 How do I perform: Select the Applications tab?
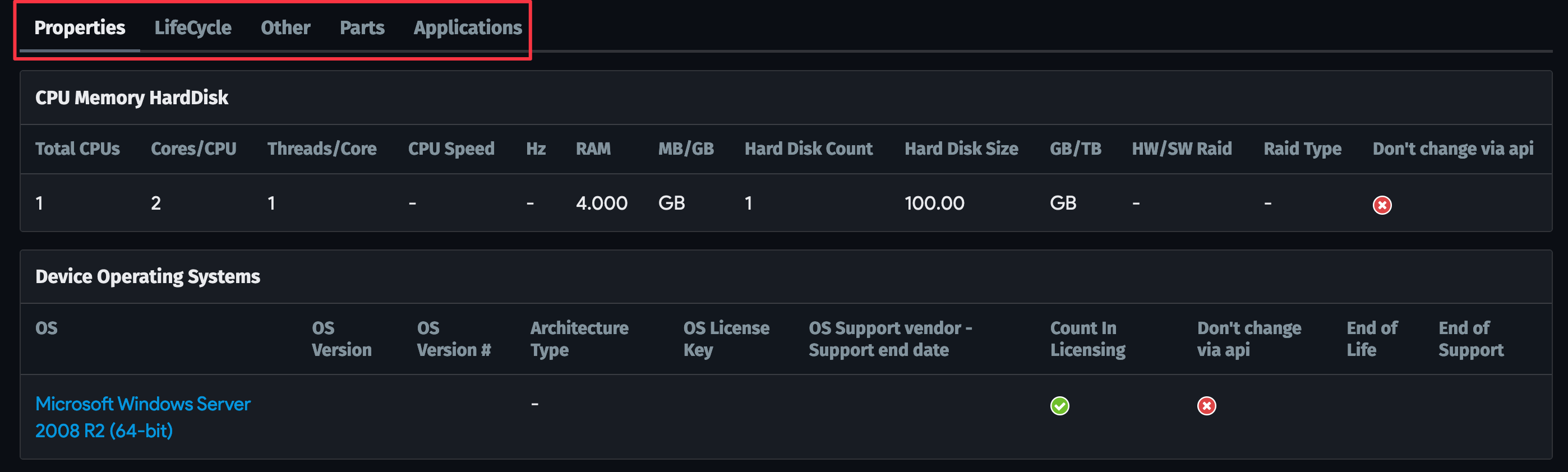click(x=468, y=28)
